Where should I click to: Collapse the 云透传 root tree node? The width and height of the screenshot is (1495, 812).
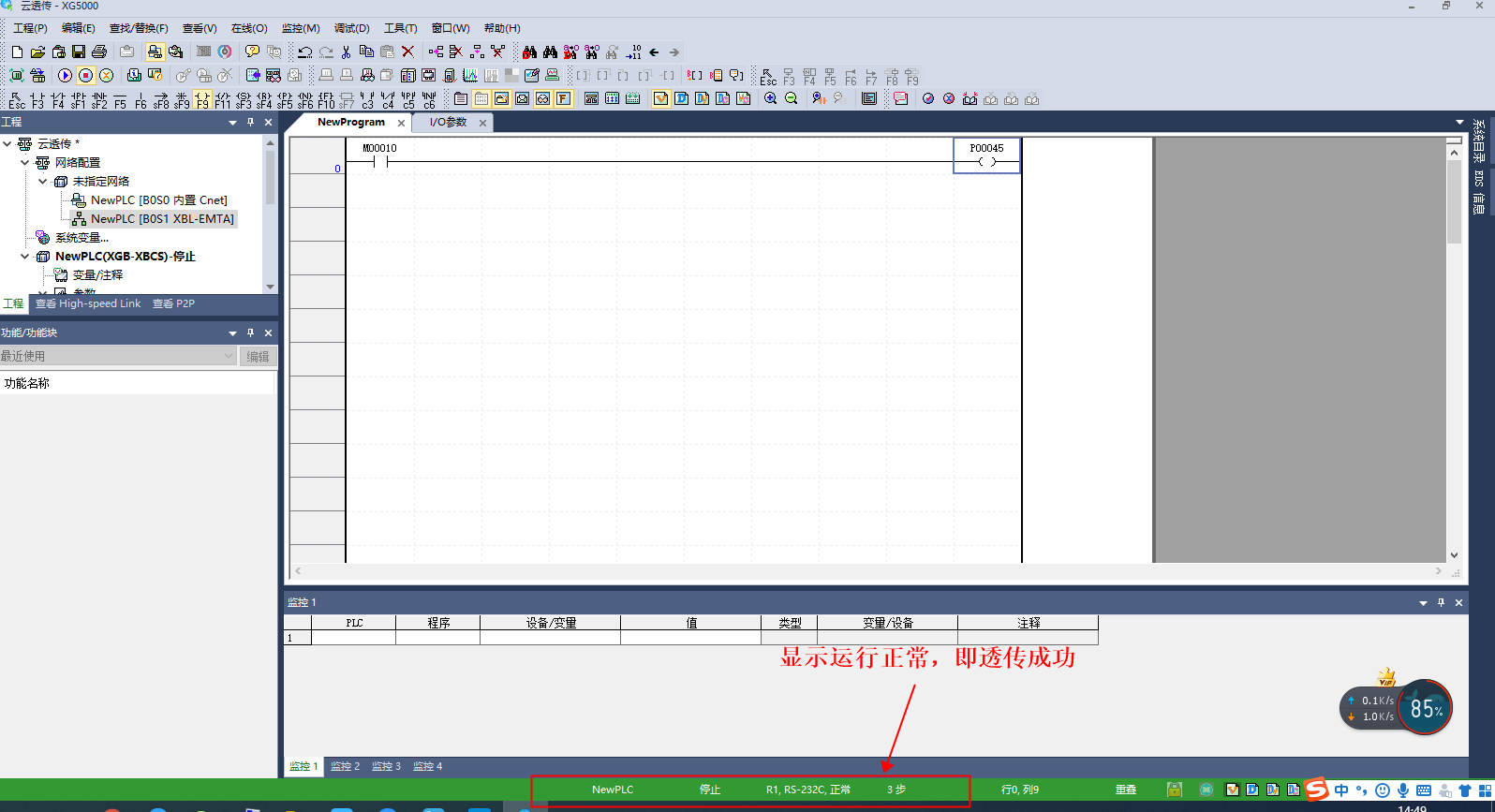7,144
